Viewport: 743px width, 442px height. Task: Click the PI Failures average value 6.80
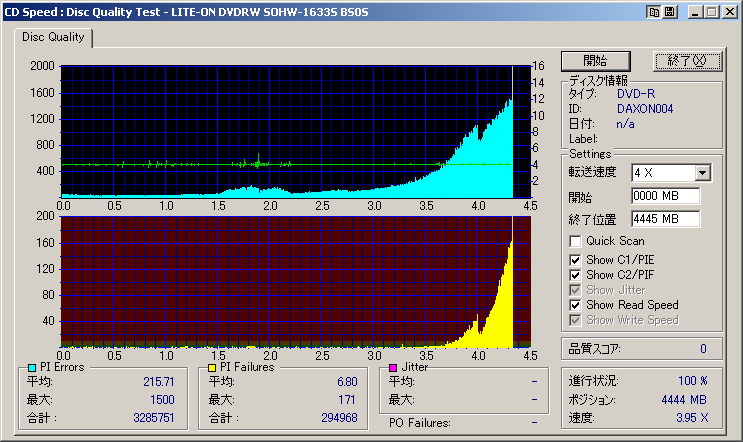click(x=347, y=382)
